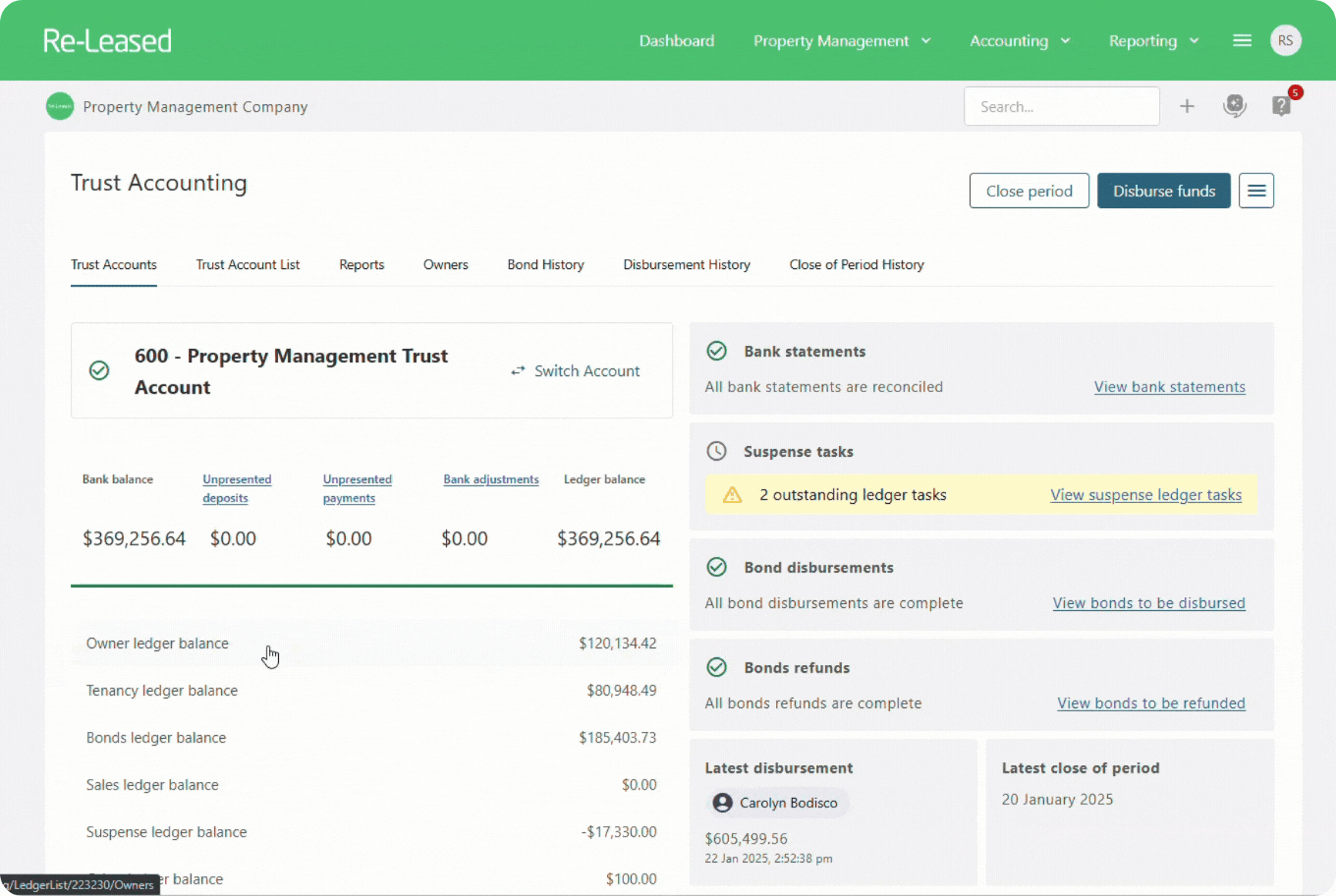Click the plus add icon
This screenshot has height=896, width=1336.
[1187, 106]
